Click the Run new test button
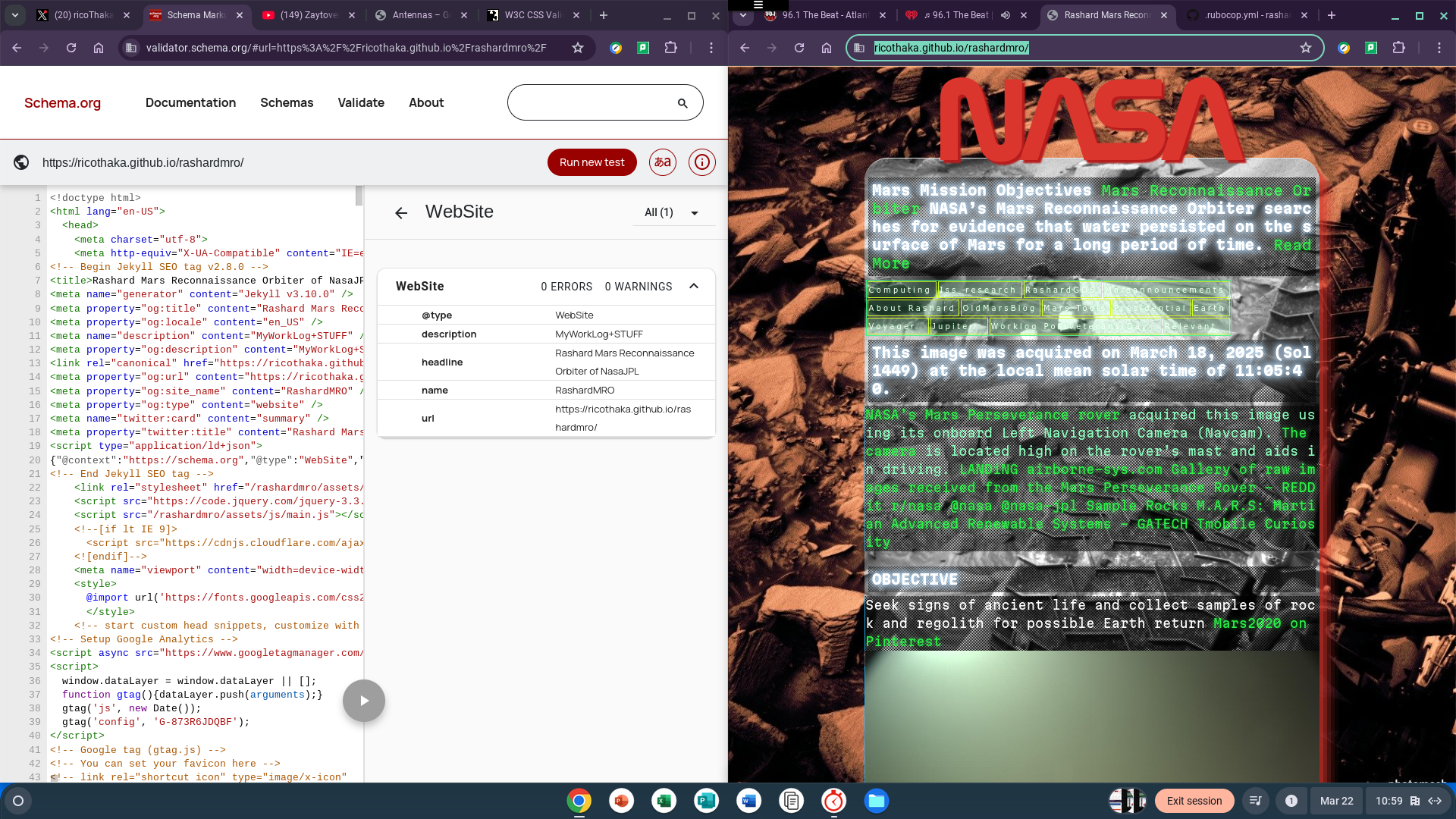Screen dimensions: 1456x819 tap(591, 162)
